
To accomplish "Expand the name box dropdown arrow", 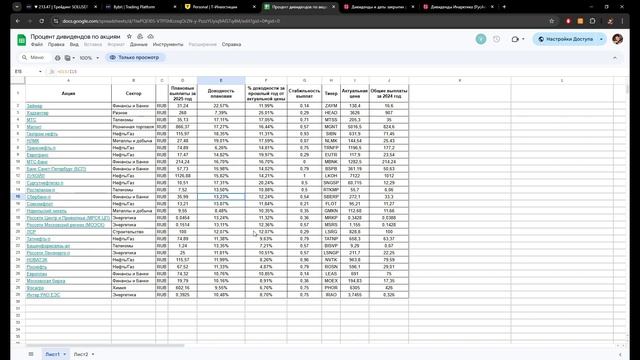I will click(x=40, y=71).
